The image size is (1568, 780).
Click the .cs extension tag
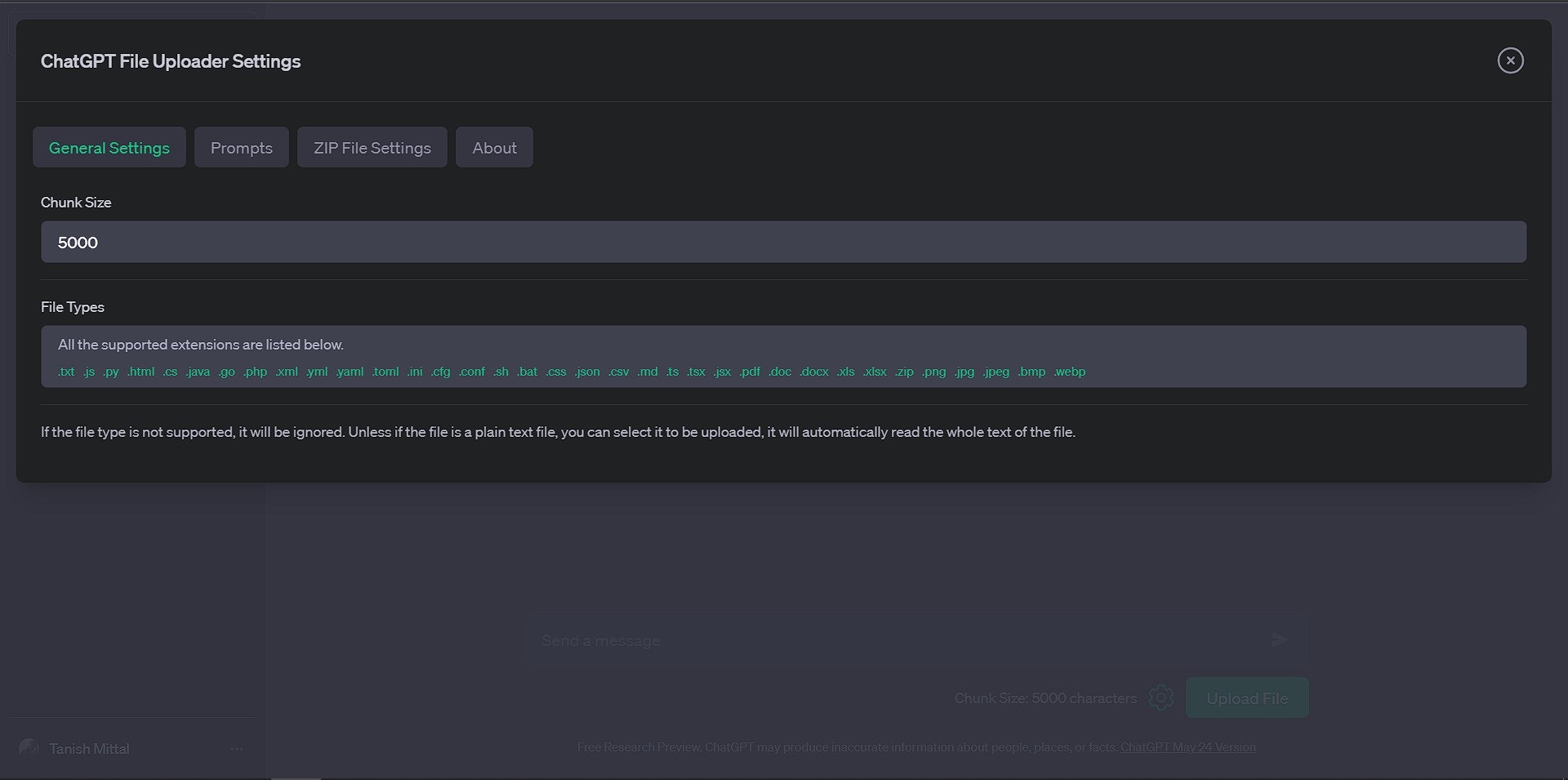[x=170, y=372]
